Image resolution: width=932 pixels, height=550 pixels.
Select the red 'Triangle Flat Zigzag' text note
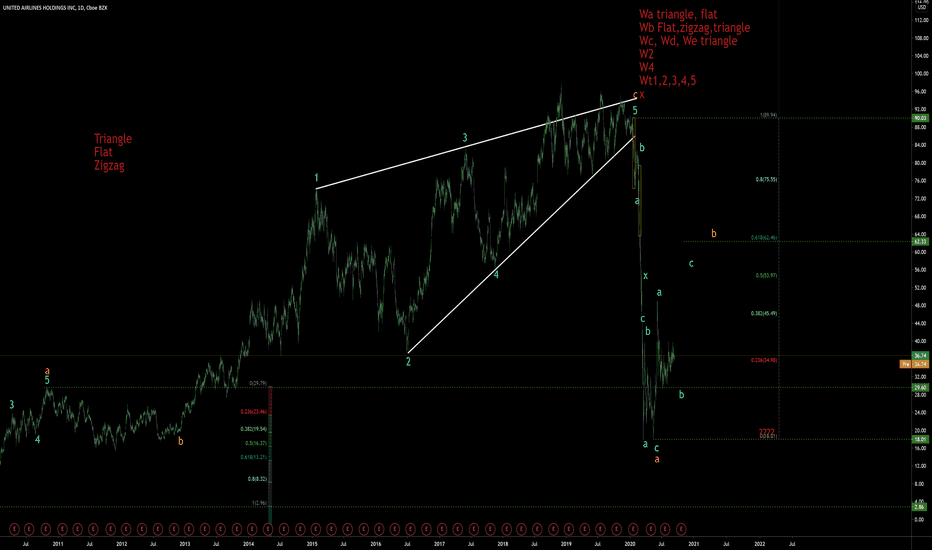pos(113,152)
